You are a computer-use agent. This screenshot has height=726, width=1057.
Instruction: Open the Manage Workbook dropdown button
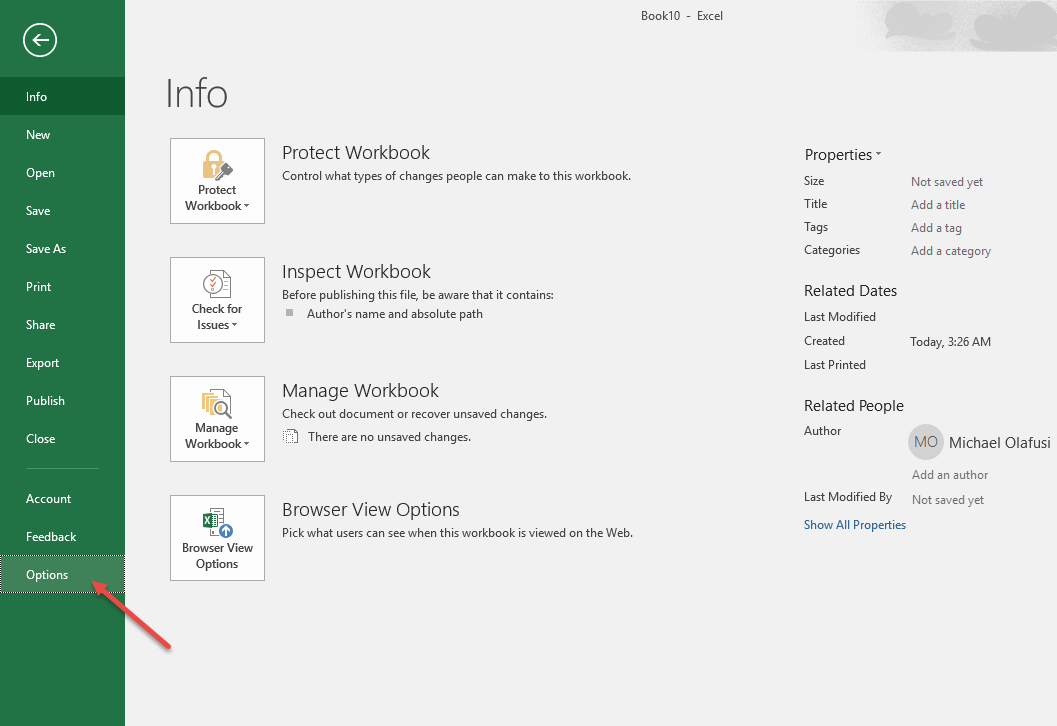coord(217,419)
